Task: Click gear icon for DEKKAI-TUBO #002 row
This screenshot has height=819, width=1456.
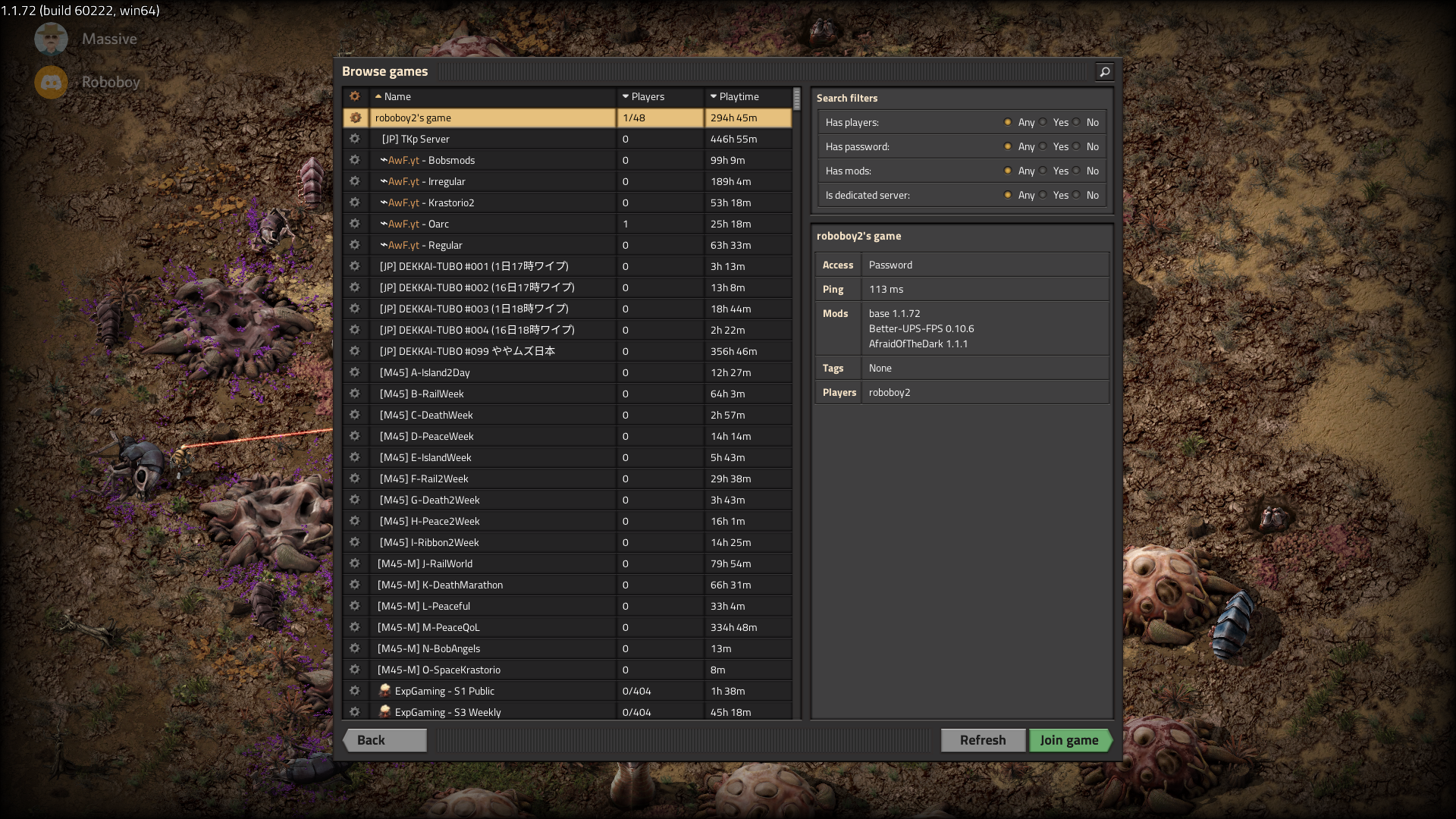Action: click(355, 287)
